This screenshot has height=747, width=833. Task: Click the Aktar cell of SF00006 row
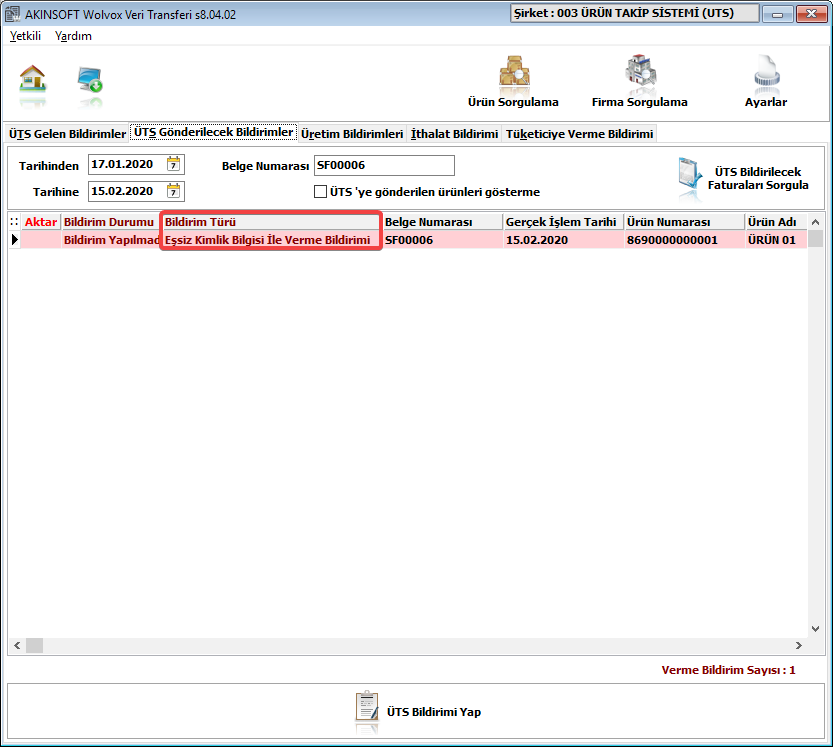pyautogui.click(x=41, y=240)
